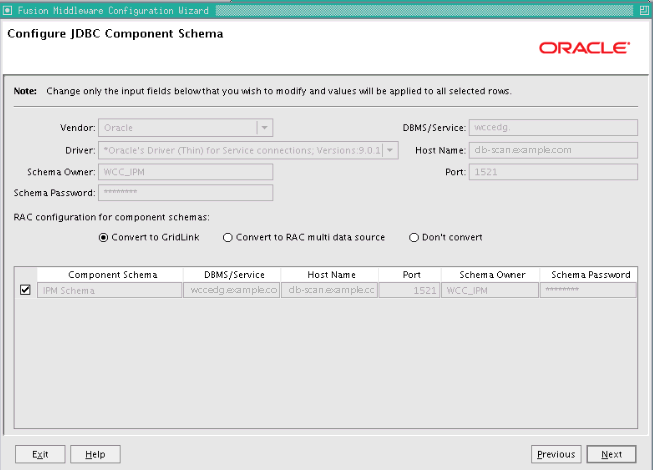Click the Schema Password column header
Screen dimensions: 653x470
click(x=588, y=275)
